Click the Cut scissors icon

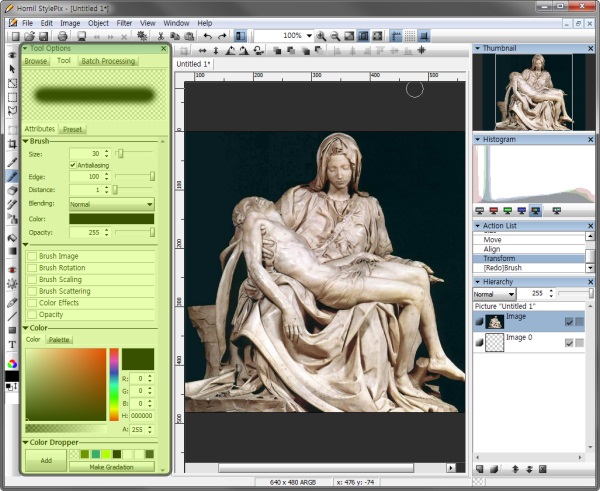click(x=161, y=36)
